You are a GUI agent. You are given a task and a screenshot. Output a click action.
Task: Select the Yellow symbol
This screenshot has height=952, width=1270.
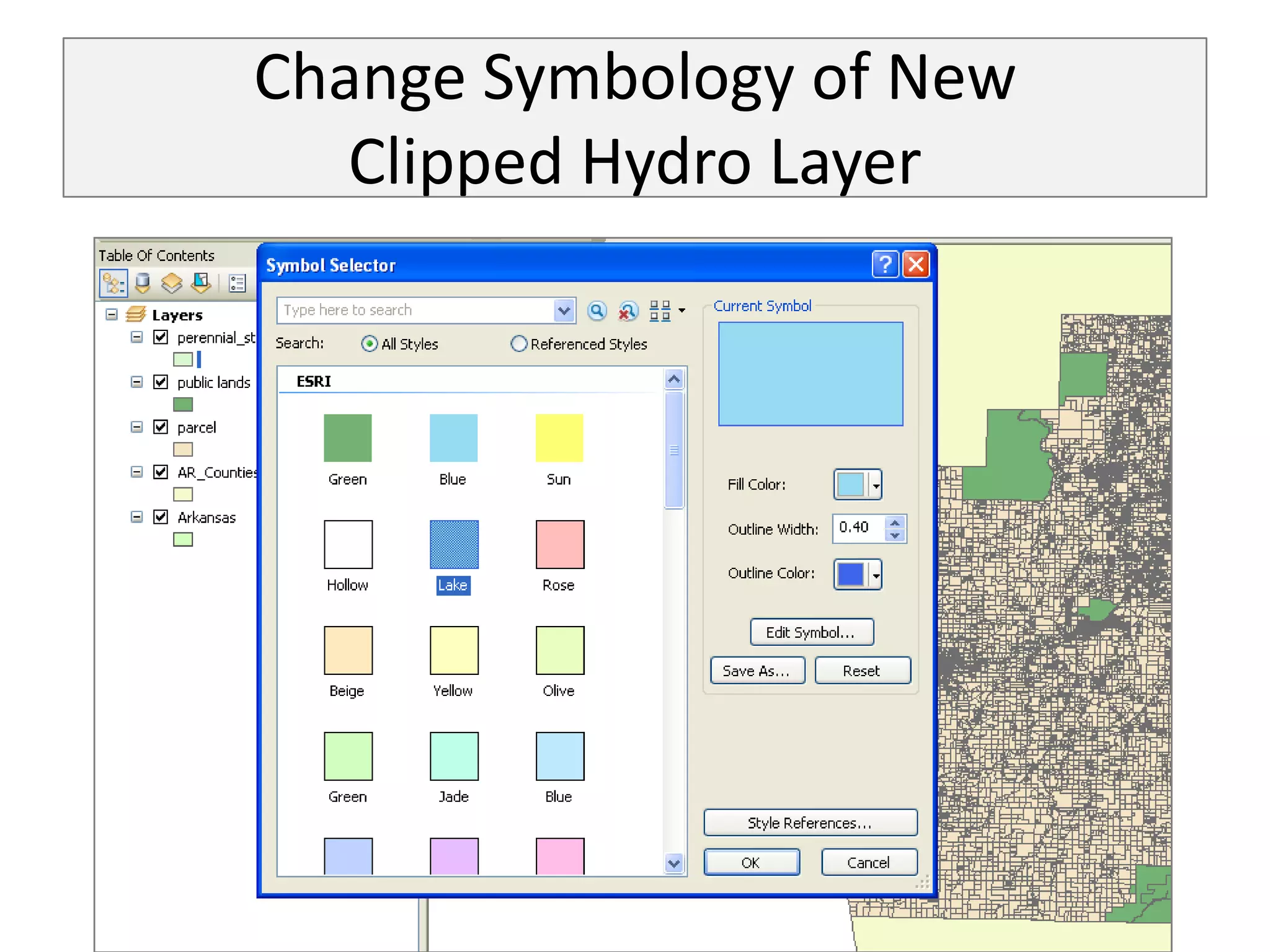coord(454,650)
